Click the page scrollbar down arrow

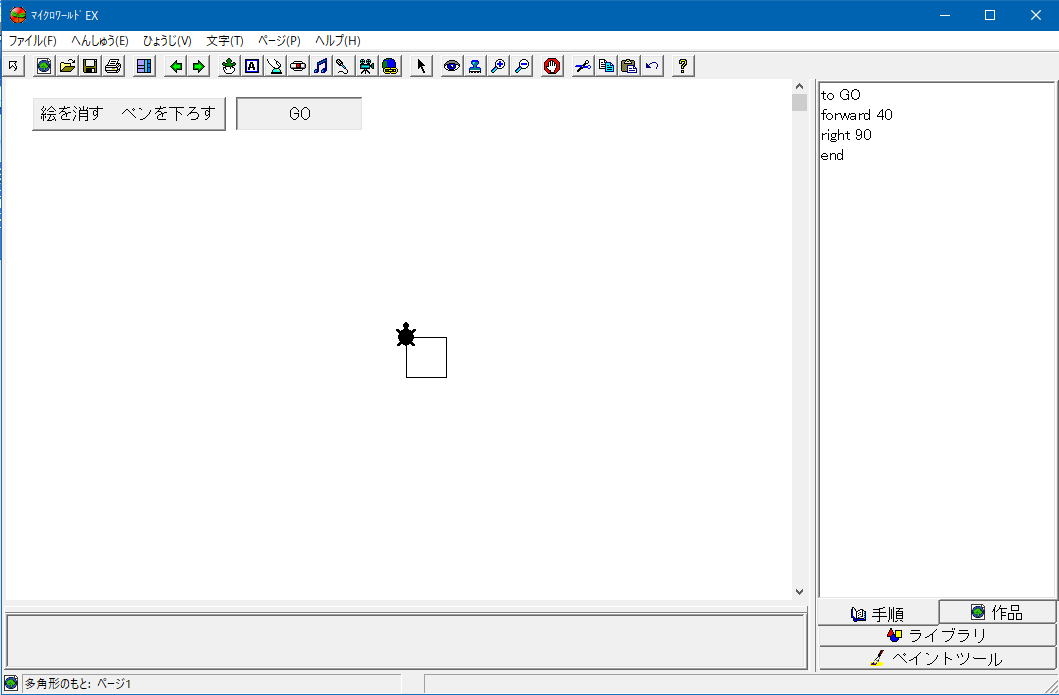coord(799,592)
